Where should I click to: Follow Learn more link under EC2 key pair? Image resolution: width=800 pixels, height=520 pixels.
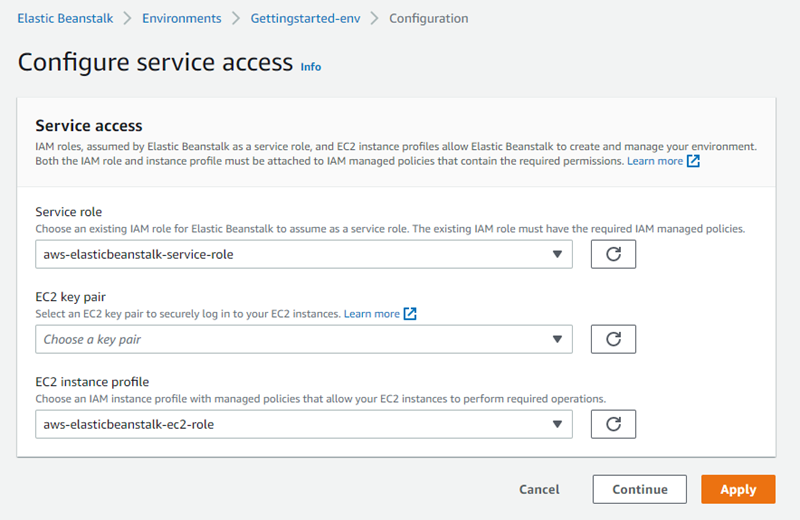tap(371, 314)
